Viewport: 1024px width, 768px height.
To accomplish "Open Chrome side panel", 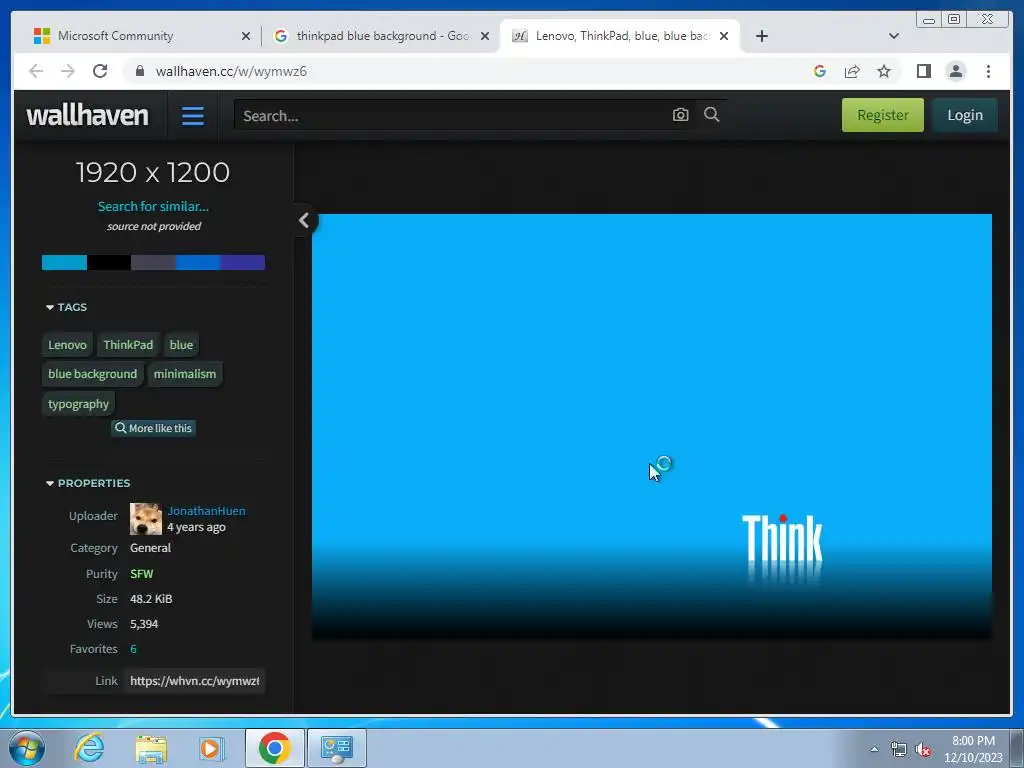I will click(x=923, y=71).
